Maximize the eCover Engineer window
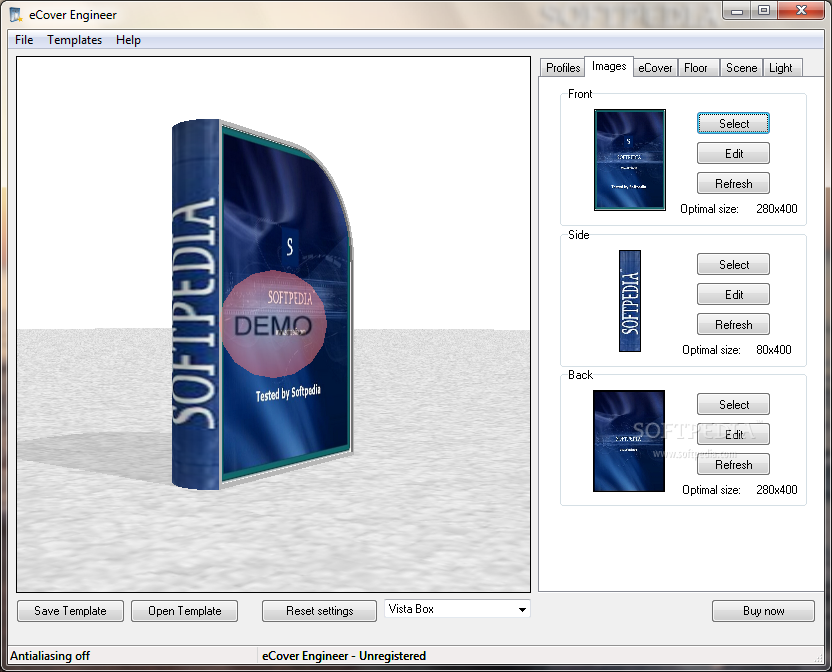 764,11
